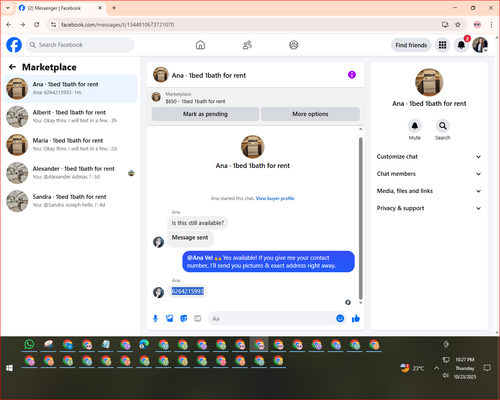Click Ana's large avatar in right panel
This screenshot has width=500, height=400.
tap(429, 82)
